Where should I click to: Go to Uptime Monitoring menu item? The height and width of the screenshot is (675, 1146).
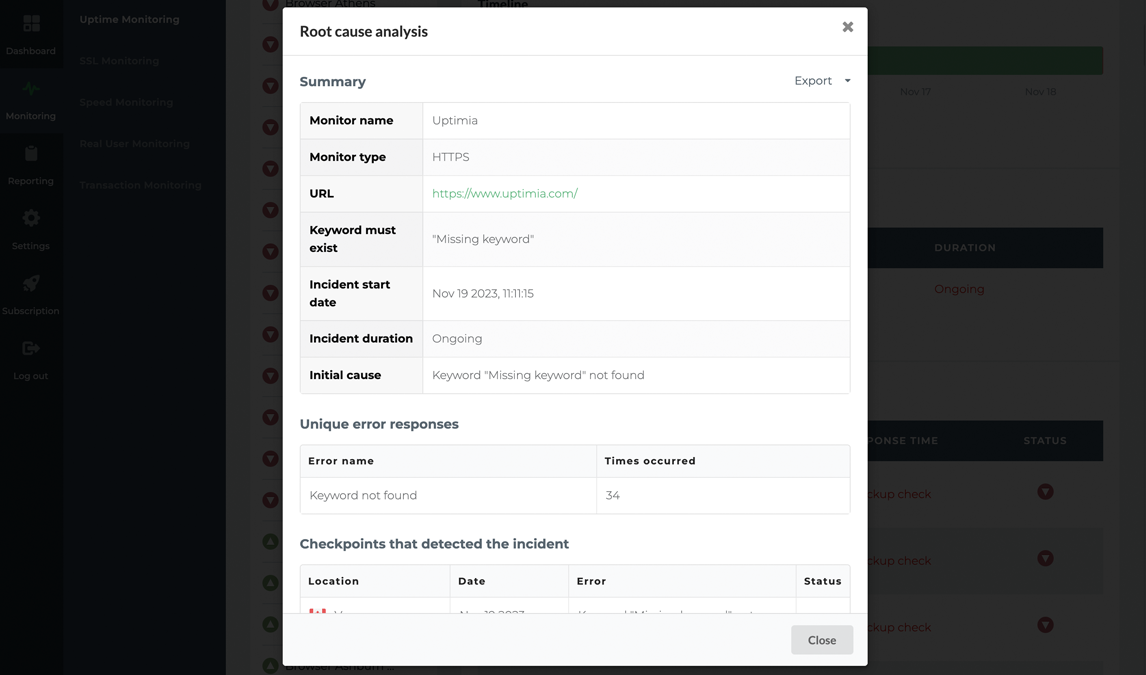coord(129,20)
